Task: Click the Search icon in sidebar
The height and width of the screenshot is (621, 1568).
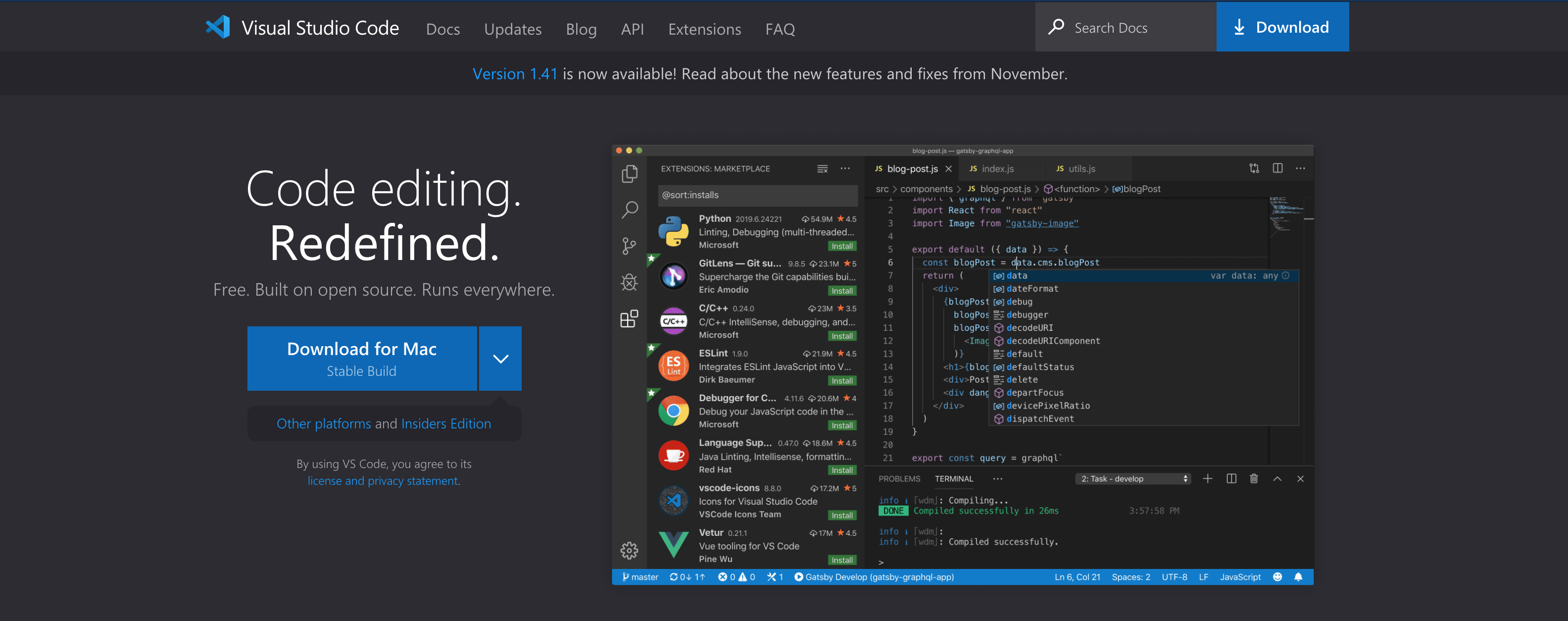Action: click(x=630, y=209)
